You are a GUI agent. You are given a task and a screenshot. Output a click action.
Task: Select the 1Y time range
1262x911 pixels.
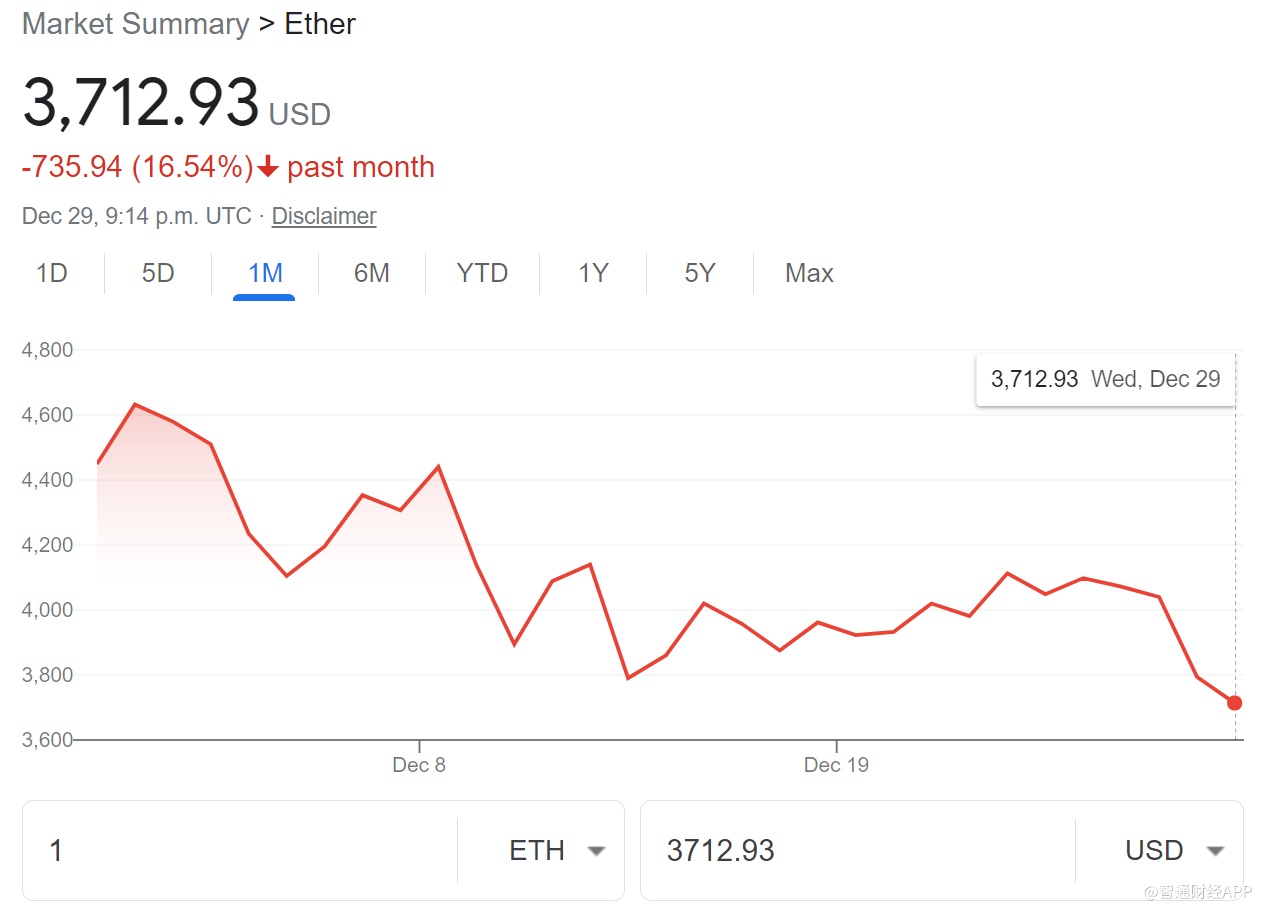click(593, 273)
